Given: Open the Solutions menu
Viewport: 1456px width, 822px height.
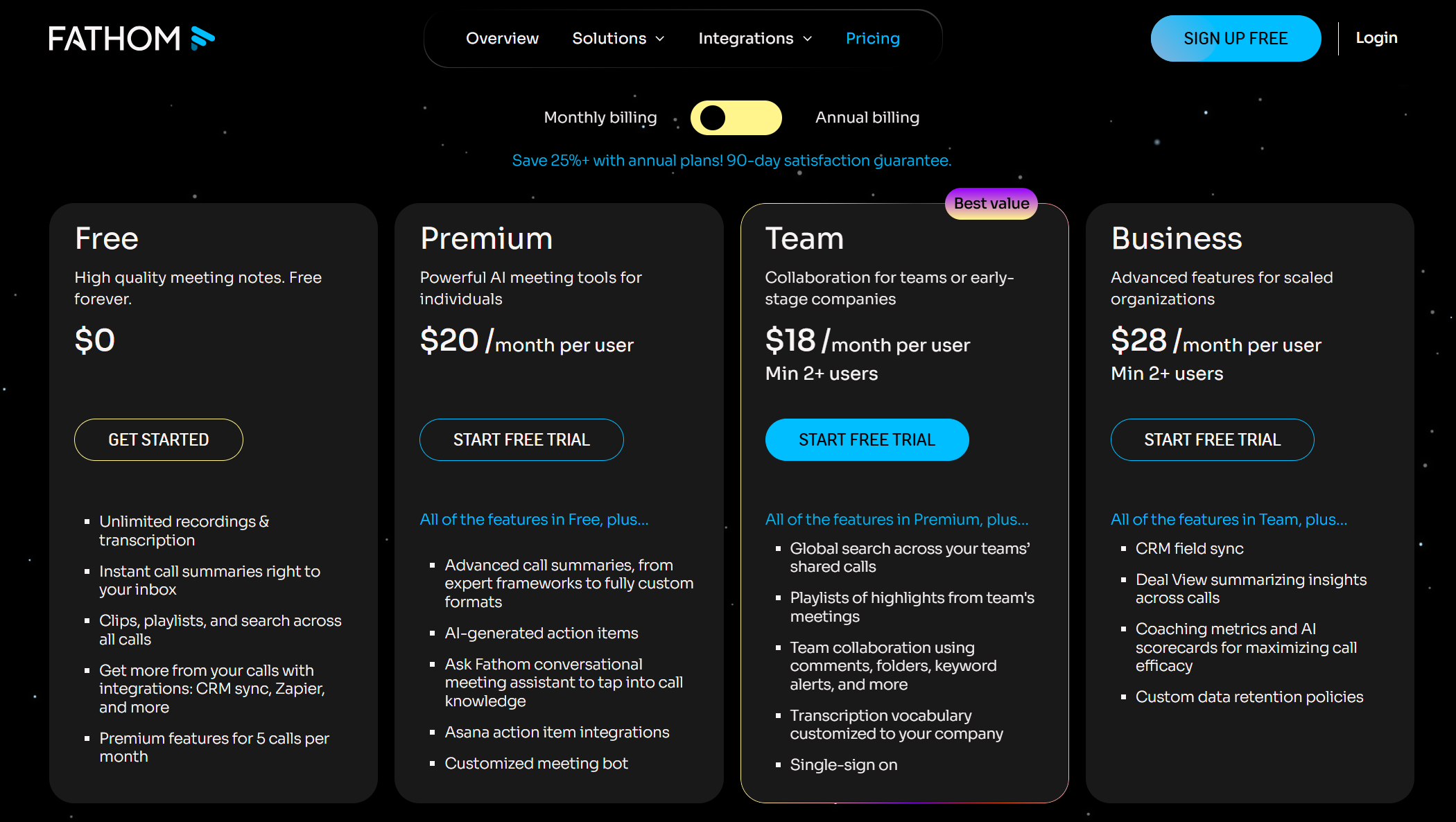Looking at the screenshot, I should pos(609,39).
